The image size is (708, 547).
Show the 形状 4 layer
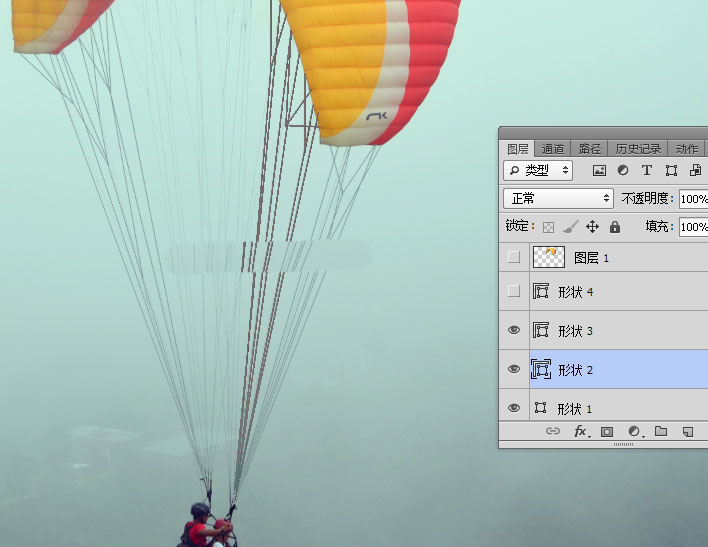pos(514,291)
